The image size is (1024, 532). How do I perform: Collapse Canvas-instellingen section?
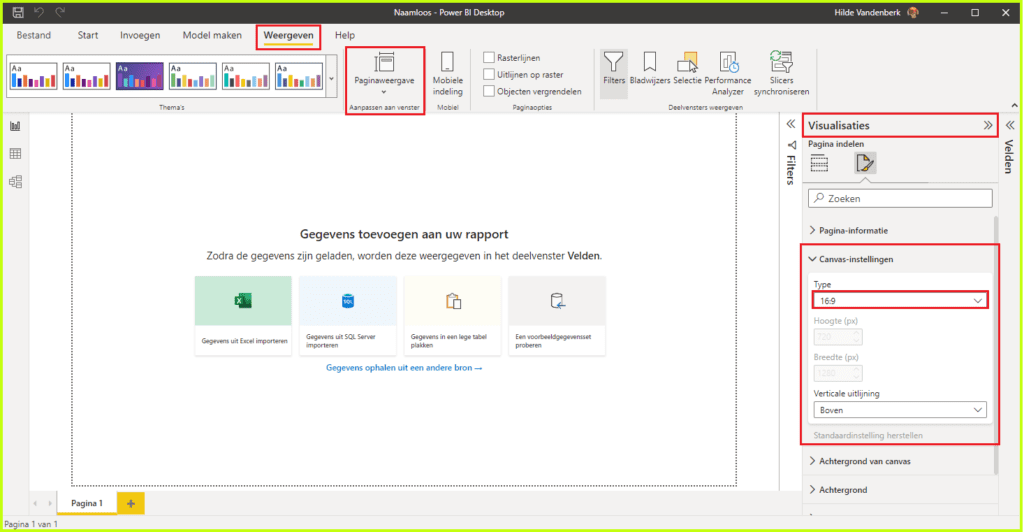[852, 259]
